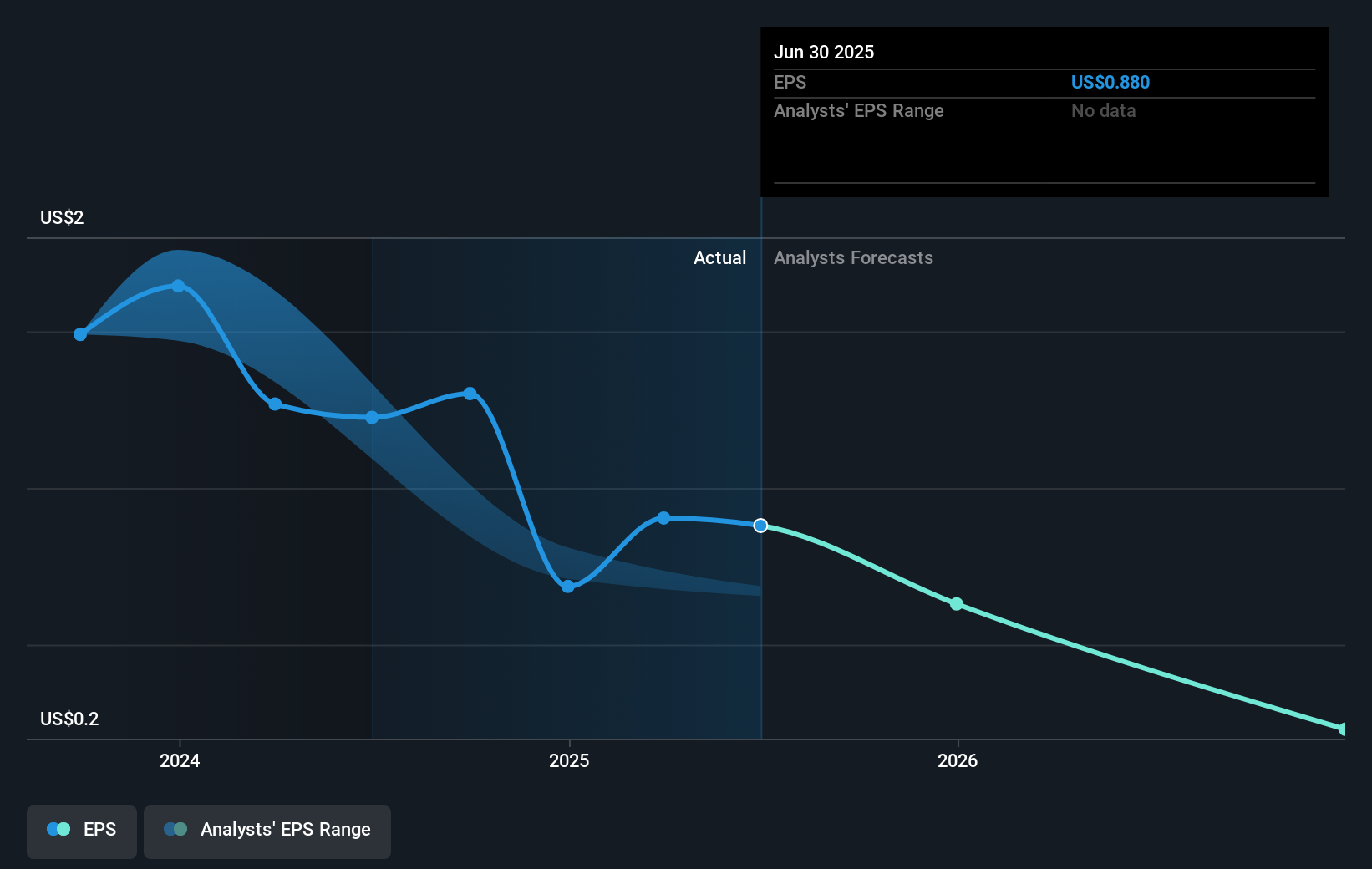Toggle the Analysts' EPS Range legend item
Screen dimensions: 1372x869
tap(267, 831)
